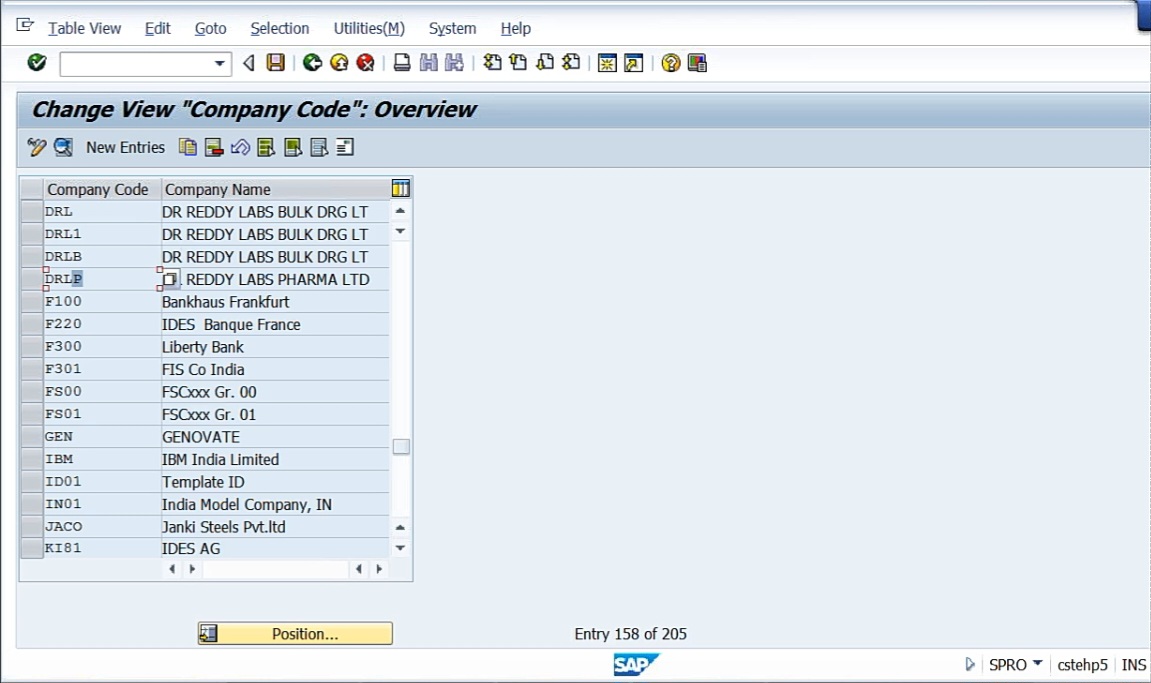Click the Deselect All icon
1151x683 pixels.
pos(319,148)
